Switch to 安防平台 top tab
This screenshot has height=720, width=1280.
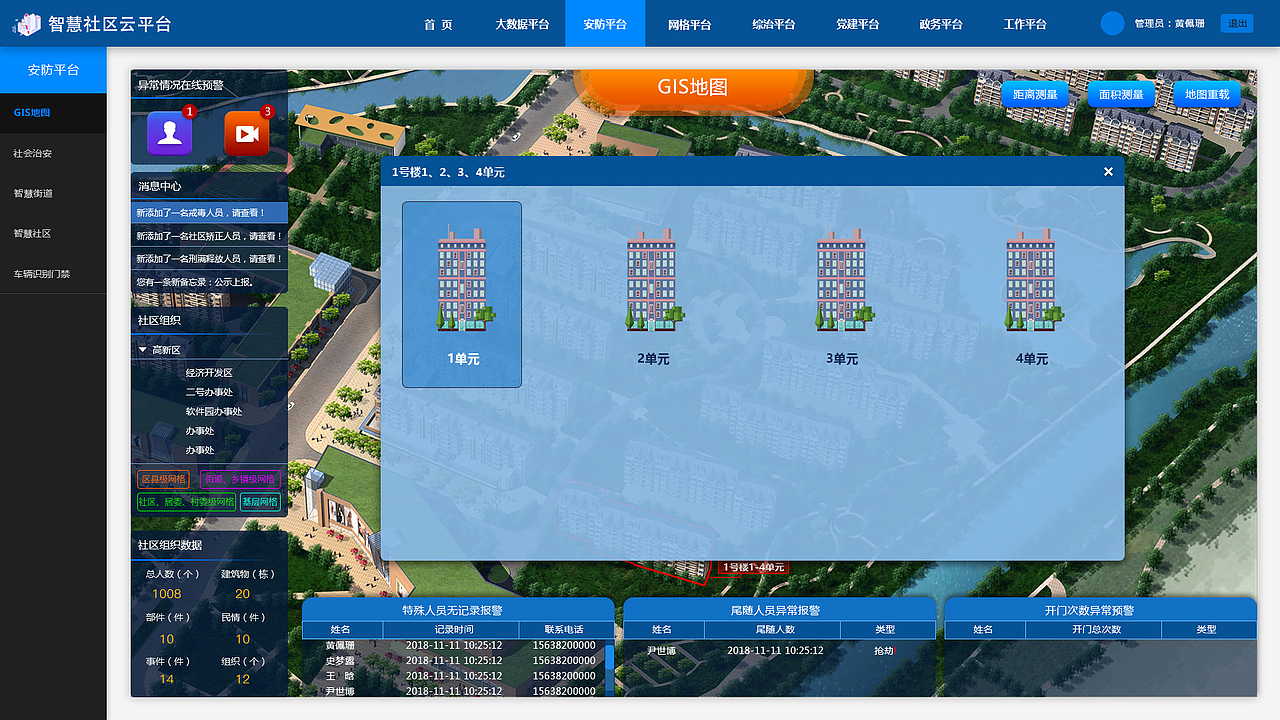click(x=605, y=24)
